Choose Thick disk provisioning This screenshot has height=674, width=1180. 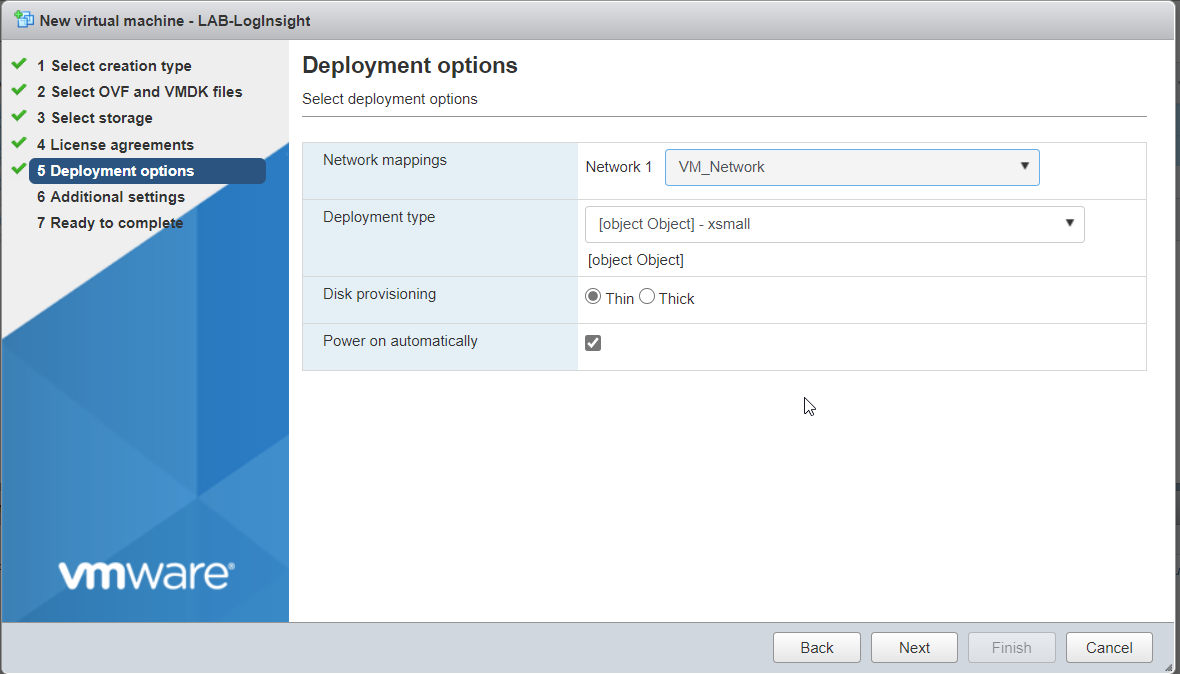pyautogui.click(x=647, y=296)
